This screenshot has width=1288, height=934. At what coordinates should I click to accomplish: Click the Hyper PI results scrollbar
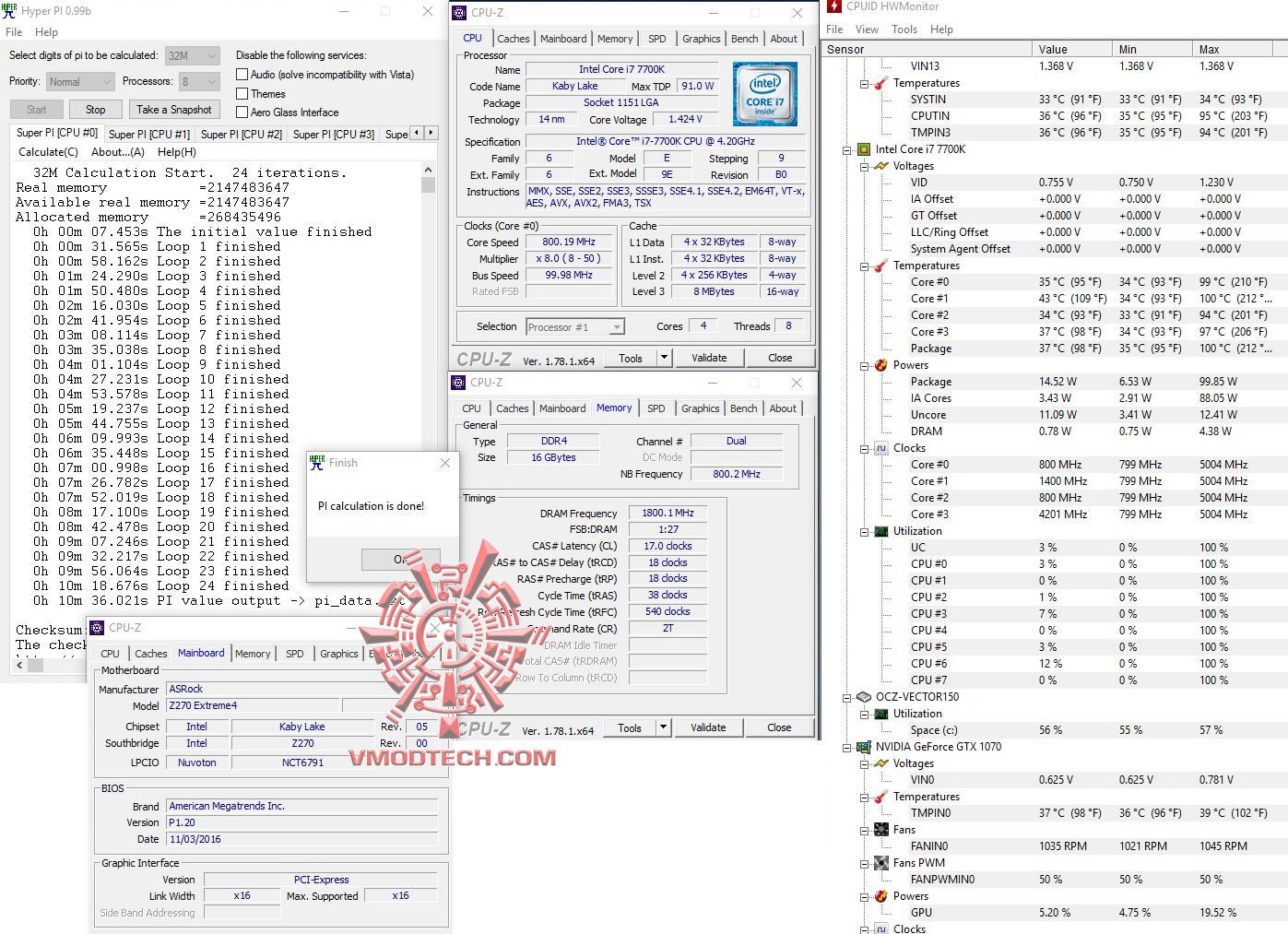pos(428,184)
